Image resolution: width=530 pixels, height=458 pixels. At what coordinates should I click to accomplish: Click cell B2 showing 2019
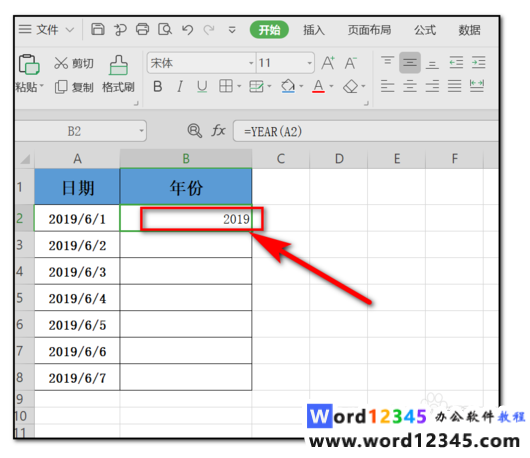pyautogui.click(x=186, y=219)
